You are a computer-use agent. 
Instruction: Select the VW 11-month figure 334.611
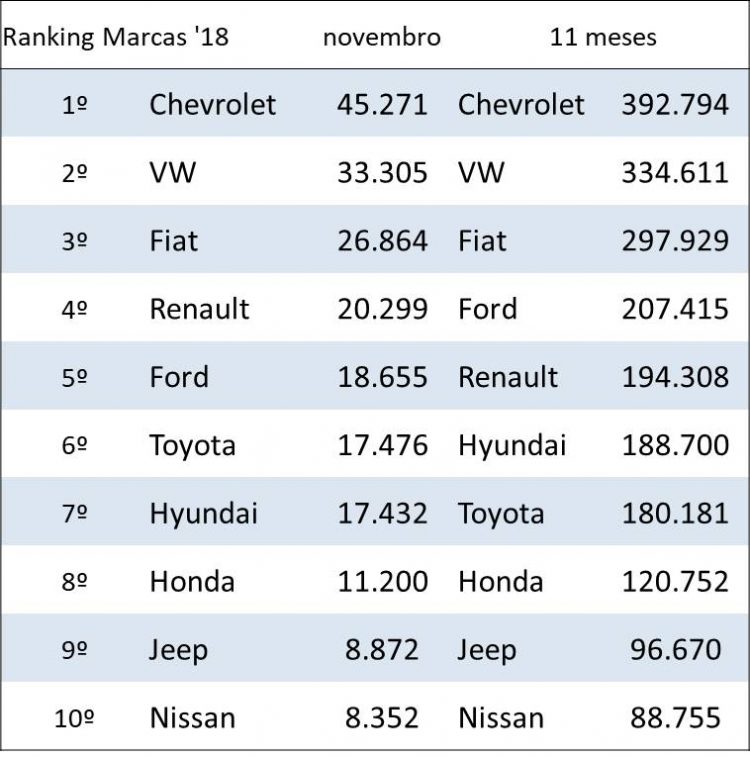(675, 172)
